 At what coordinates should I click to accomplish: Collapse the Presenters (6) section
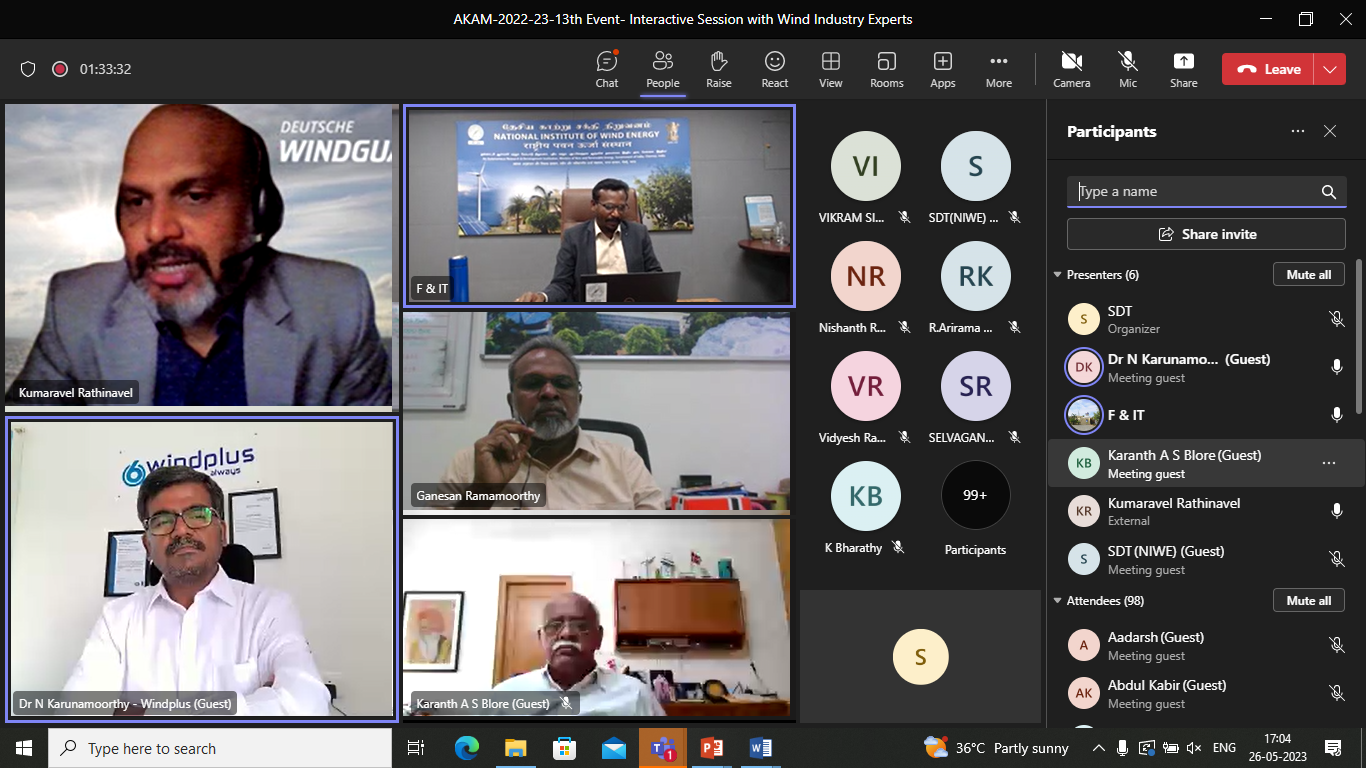coord(1058,275)
